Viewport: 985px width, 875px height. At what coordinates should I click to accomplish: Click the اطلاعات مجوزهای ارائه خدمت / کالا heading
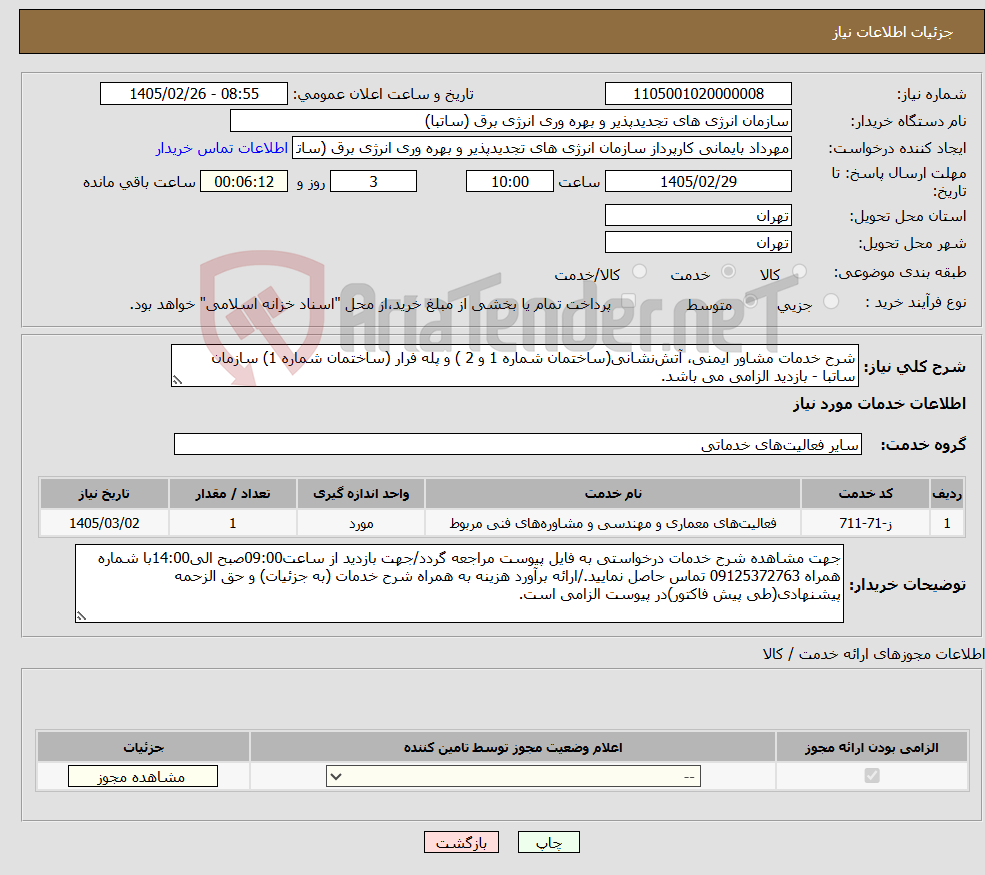(x=873, y=654)
